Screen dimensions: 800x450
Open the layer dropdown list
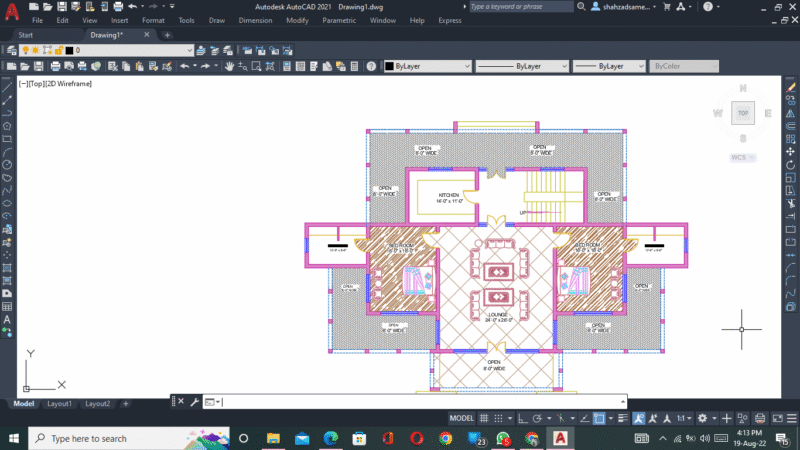coord(189,50)
